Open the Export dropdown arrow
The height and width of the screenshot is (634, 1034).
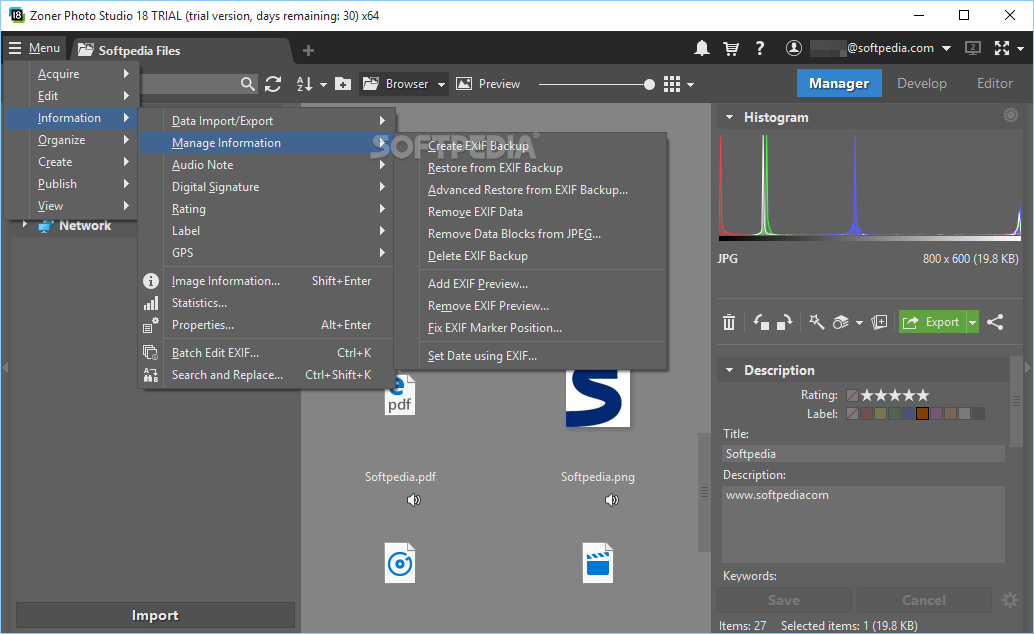pyautogui.click(x=972, y=322)
